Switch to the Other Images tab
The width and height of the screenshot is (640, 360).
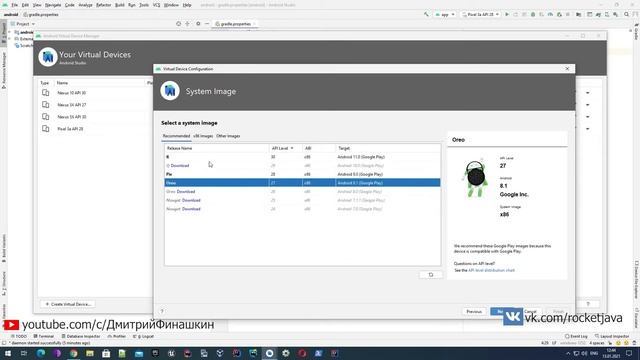click(228, 136)
